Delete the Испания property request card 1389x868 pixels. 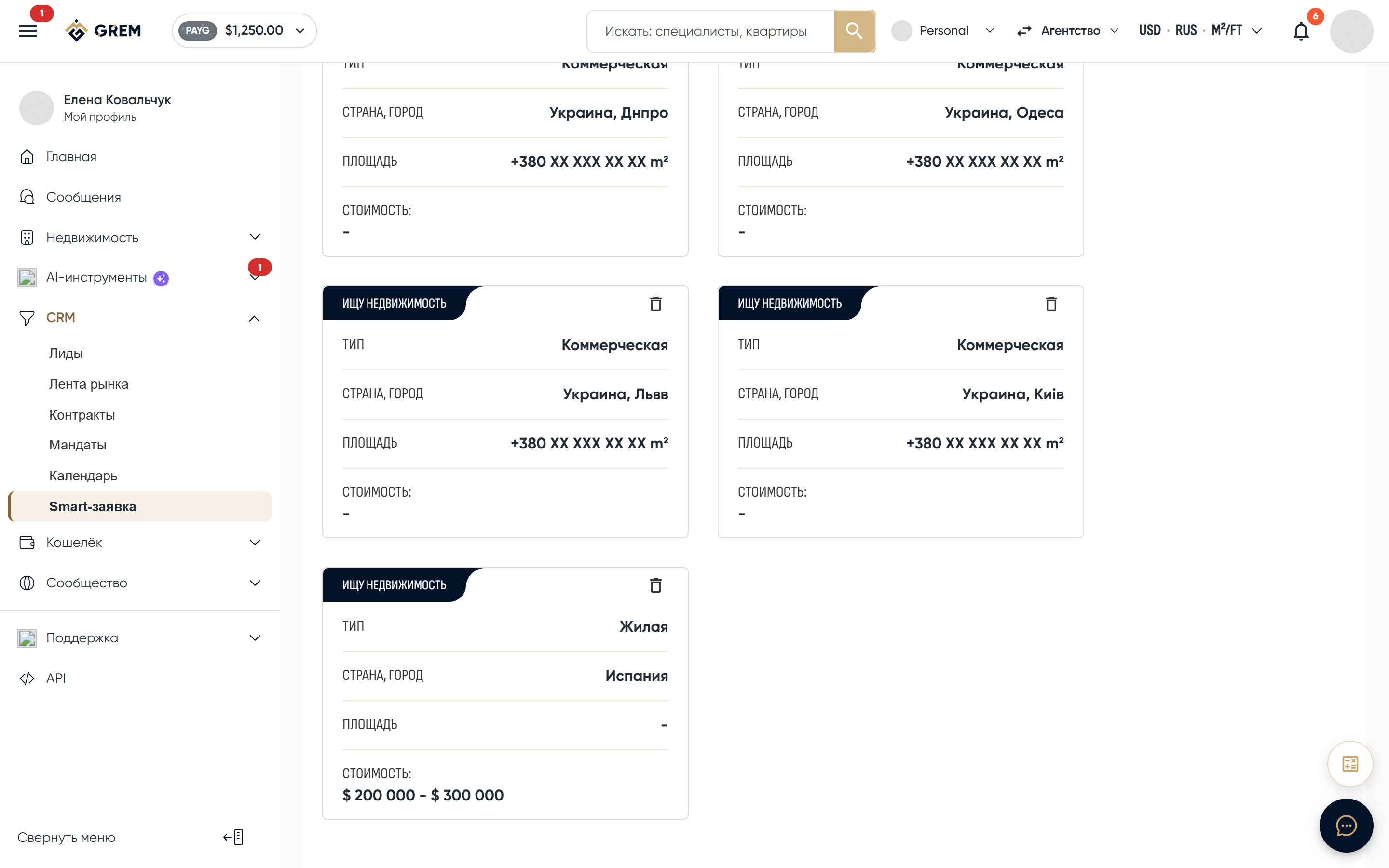[655, 585]
